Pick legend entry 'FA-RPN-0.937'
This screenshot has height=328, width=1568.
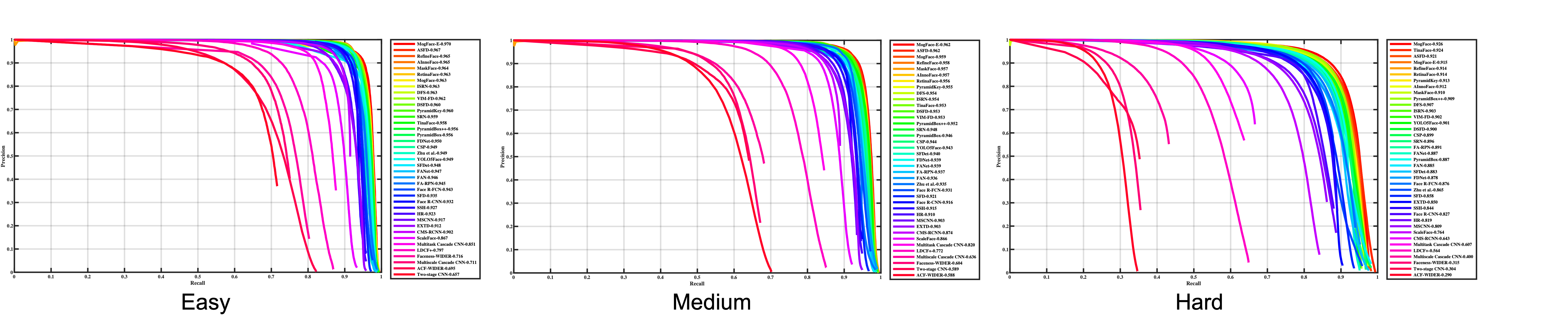pos(931,172)
